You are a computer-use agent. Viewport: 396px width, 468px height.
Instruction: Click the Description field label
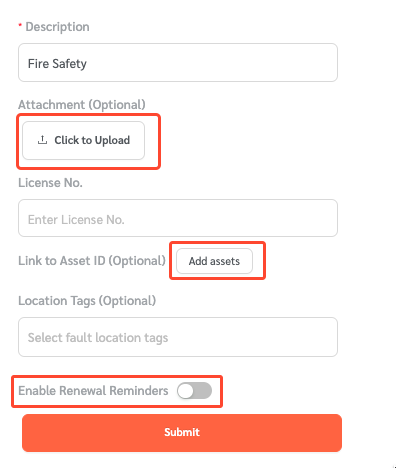pos(57,27)
